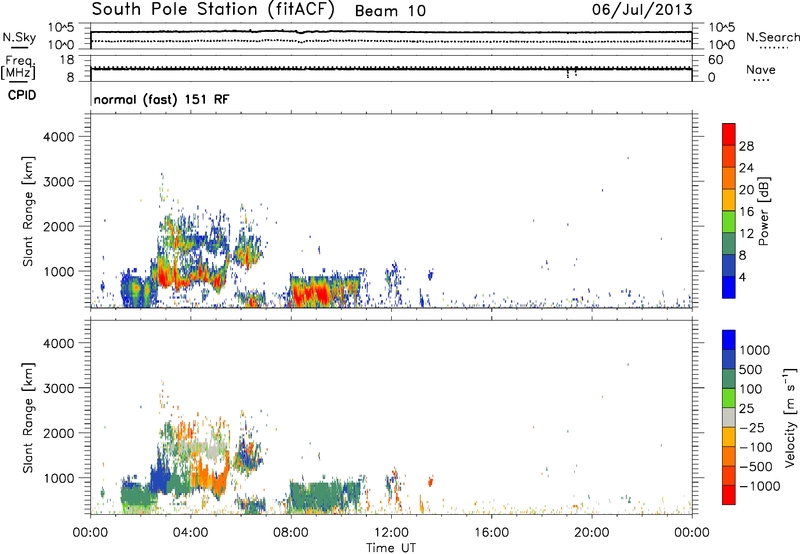Viewport: 800px width, 554px height.
Task: Click the "Velocity [m s⁻¹]" colorbar title
Action: pos(790,417)
